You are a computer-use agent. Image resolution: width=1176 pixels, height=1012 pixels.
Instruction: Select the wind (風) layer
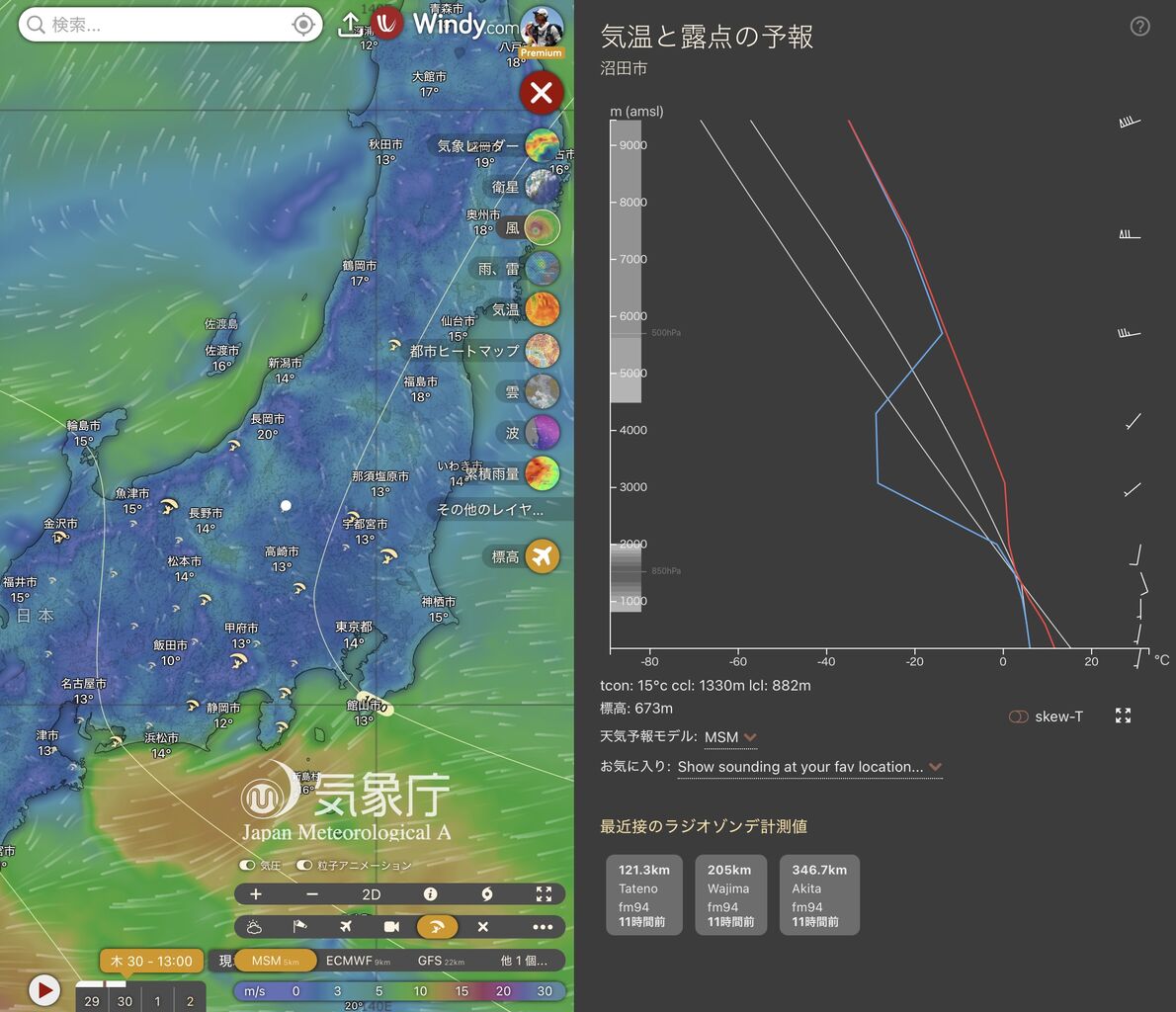point(543,227)
